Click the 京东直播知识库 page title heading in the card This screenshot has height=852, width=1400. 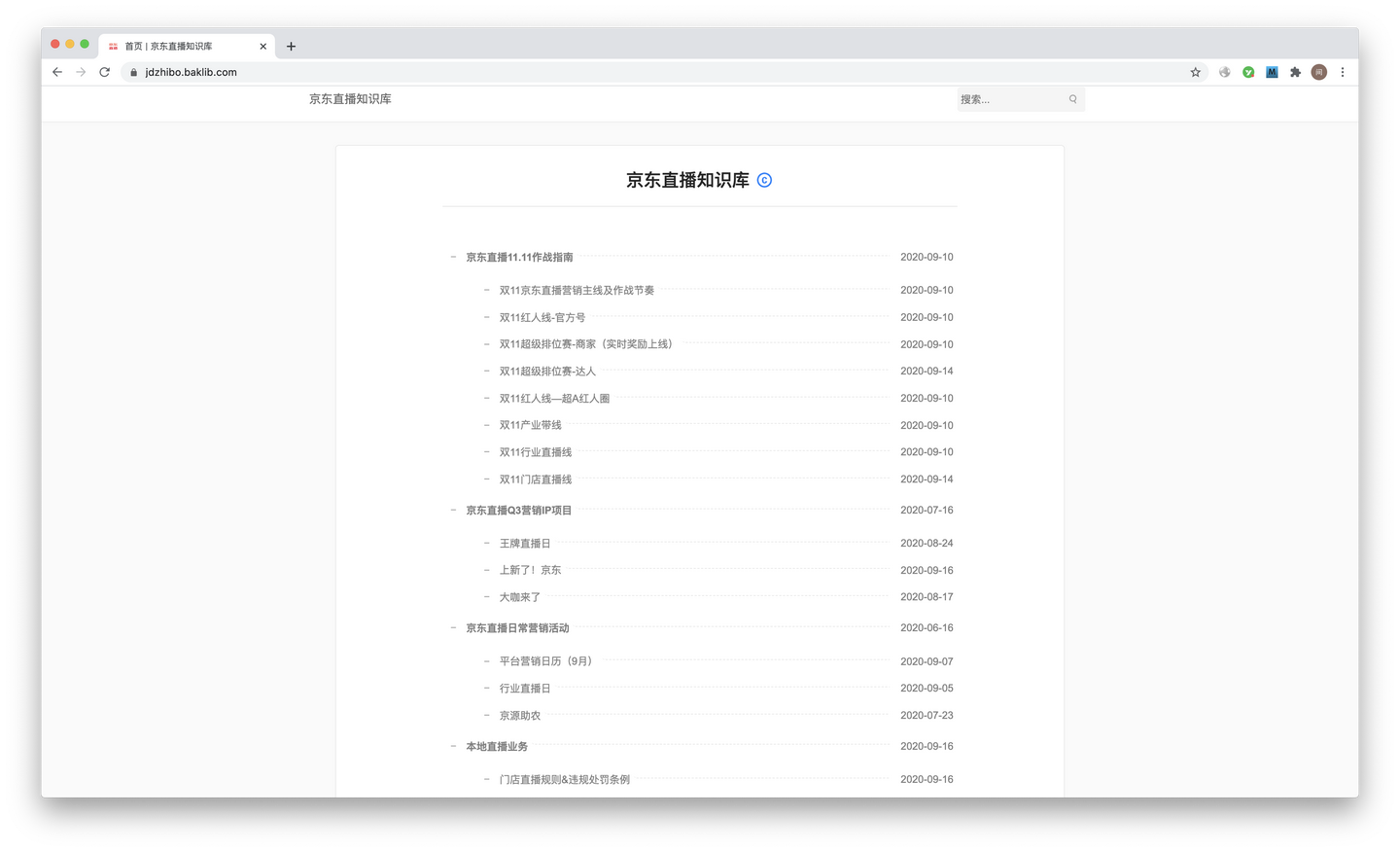click(x=687, y=180)
